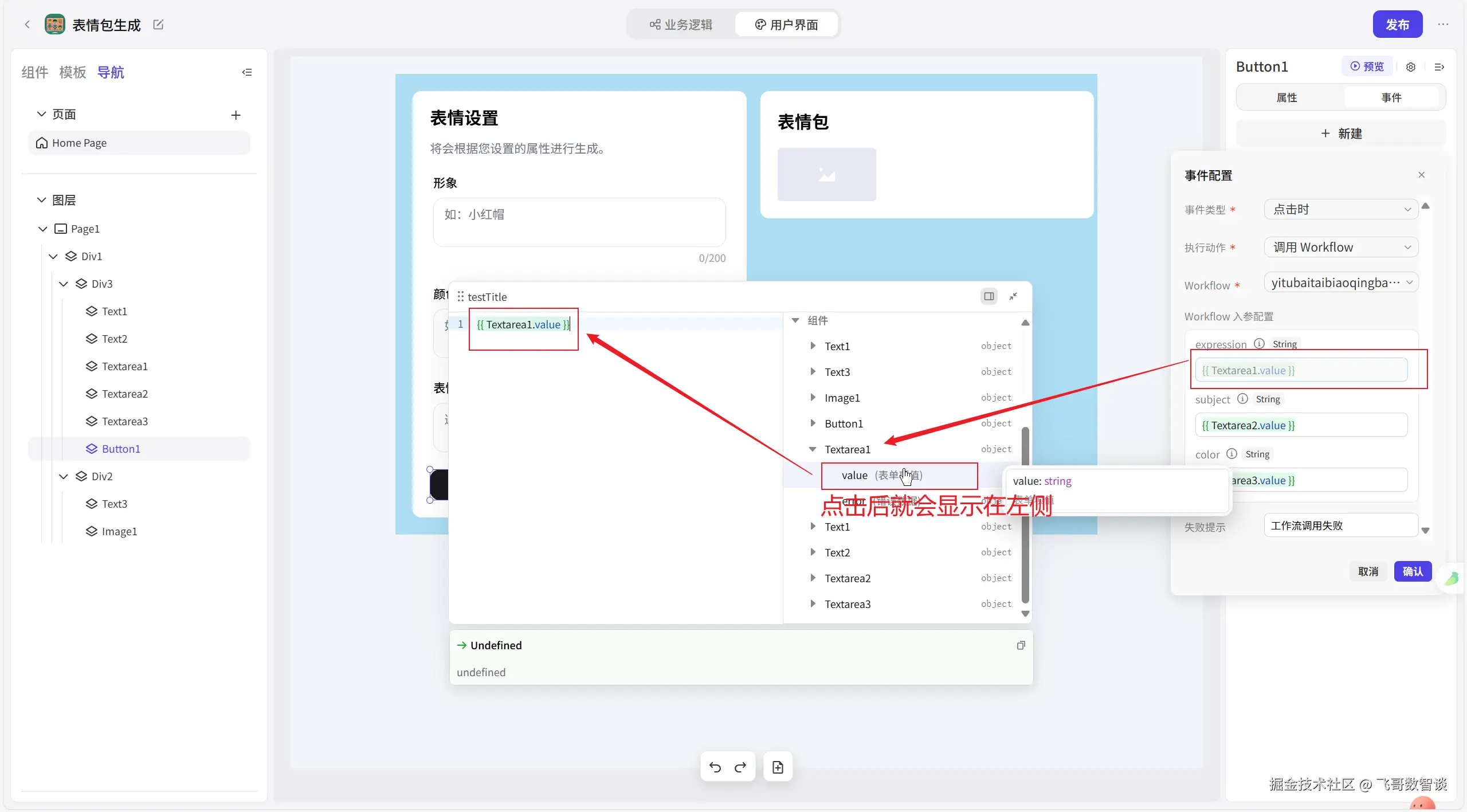
Task: Click the 发布 publish button
Action: tap(1397, 25)
